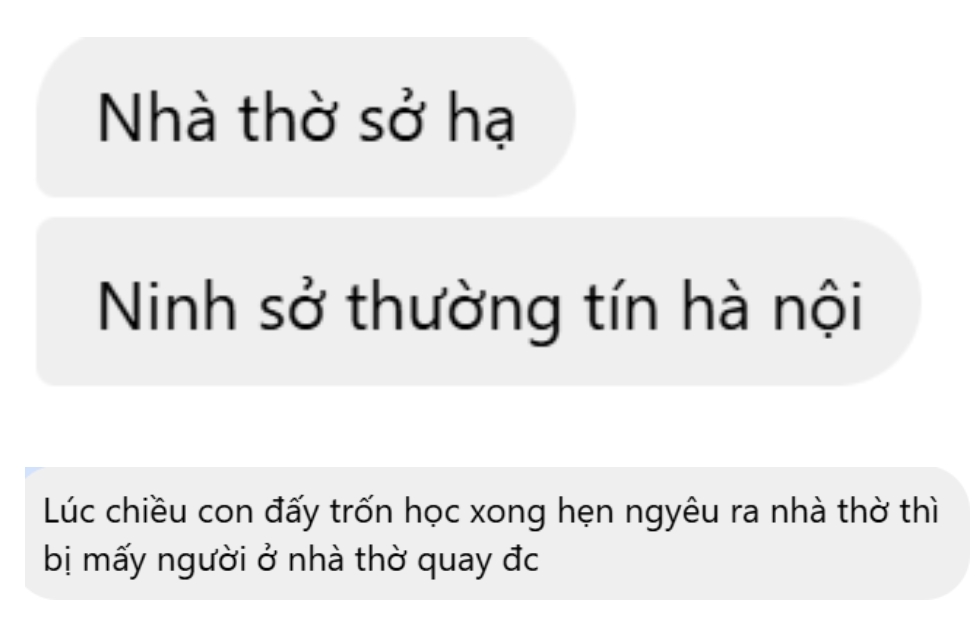Click the word 'Lúc' in third message

[69, 511]
